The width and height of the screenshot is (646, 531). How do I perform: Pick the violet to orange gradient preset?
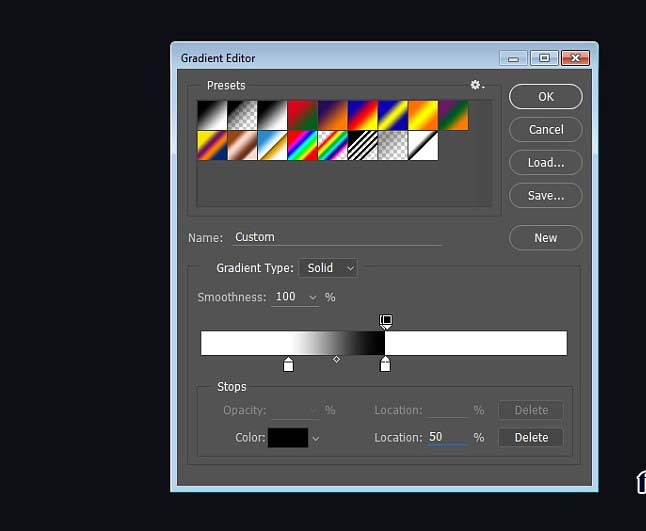tap(332, 115)
